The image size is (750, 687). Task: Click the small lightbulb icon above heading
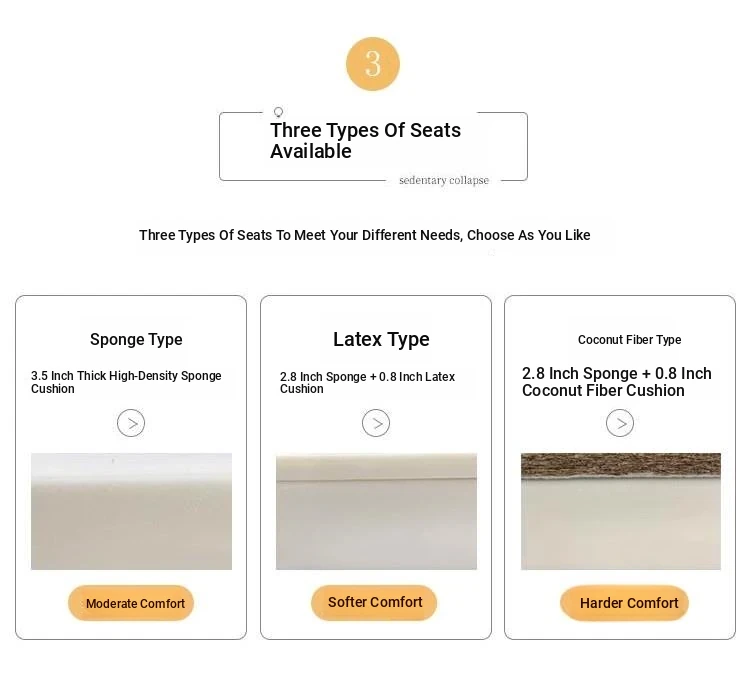point(278,112)
